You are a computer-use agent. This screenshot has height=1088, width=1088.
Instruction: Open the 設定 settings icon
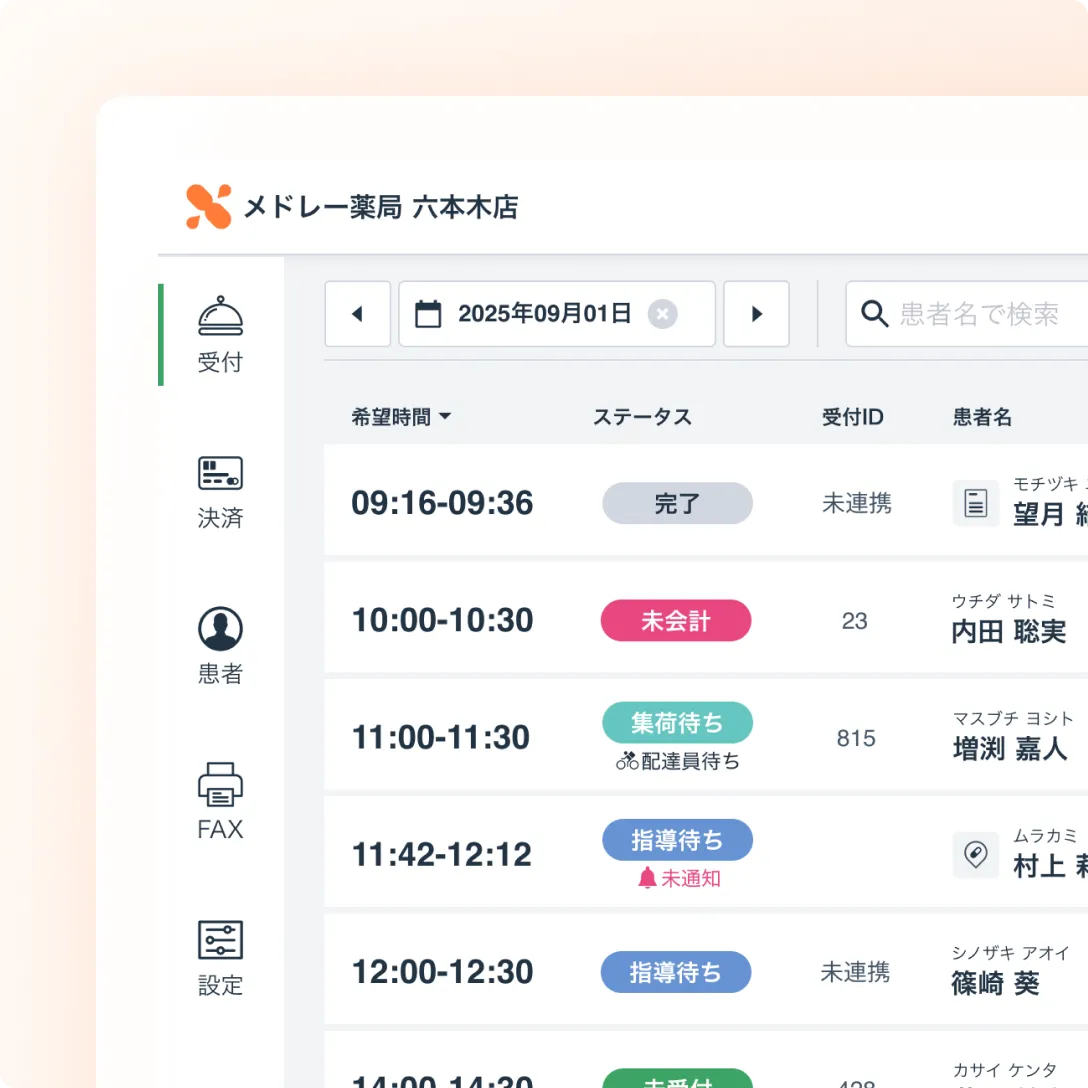click(220, 940)
